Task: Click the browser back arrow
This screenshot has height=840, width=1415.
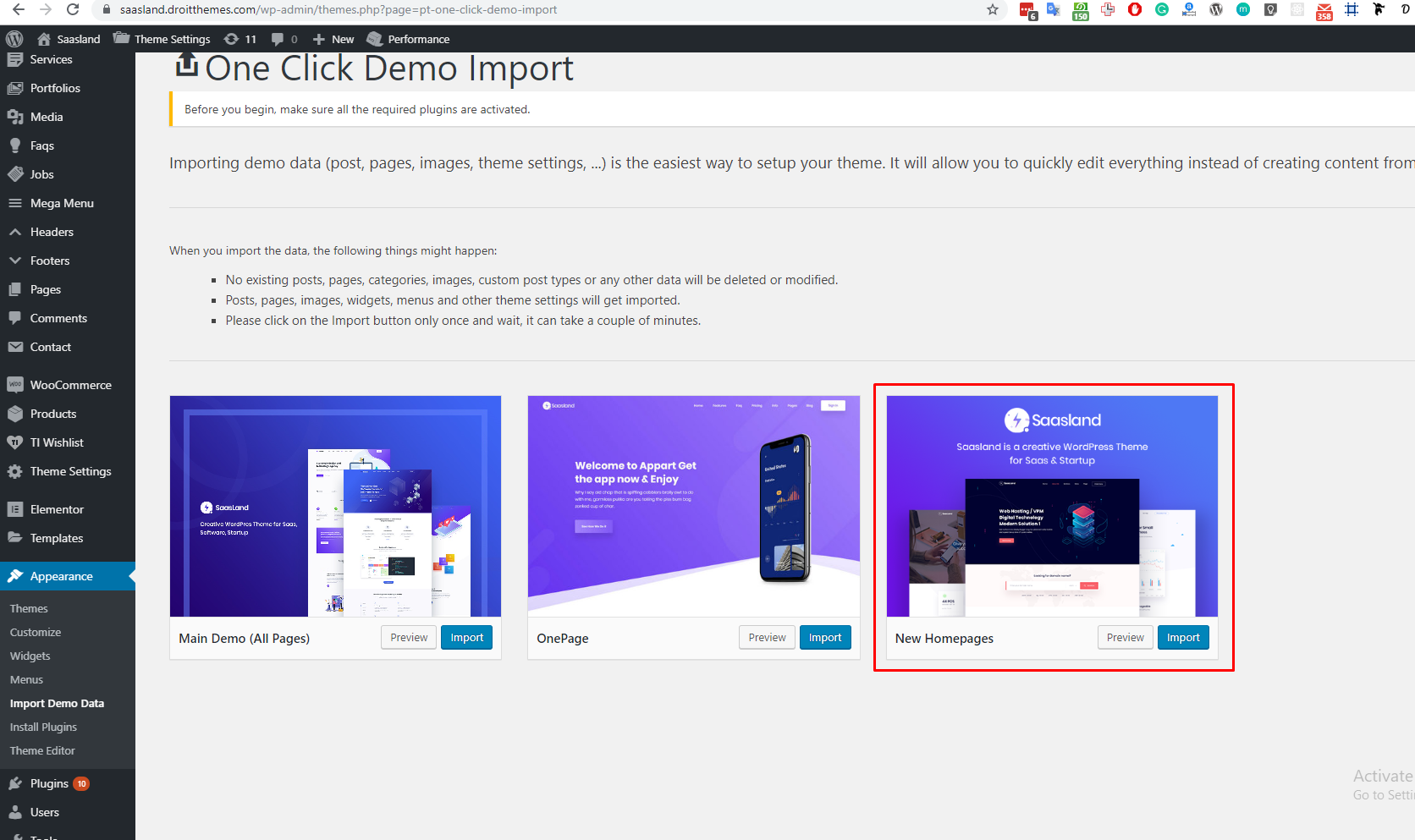Action: pyautogui.click(x=18, y=9)
